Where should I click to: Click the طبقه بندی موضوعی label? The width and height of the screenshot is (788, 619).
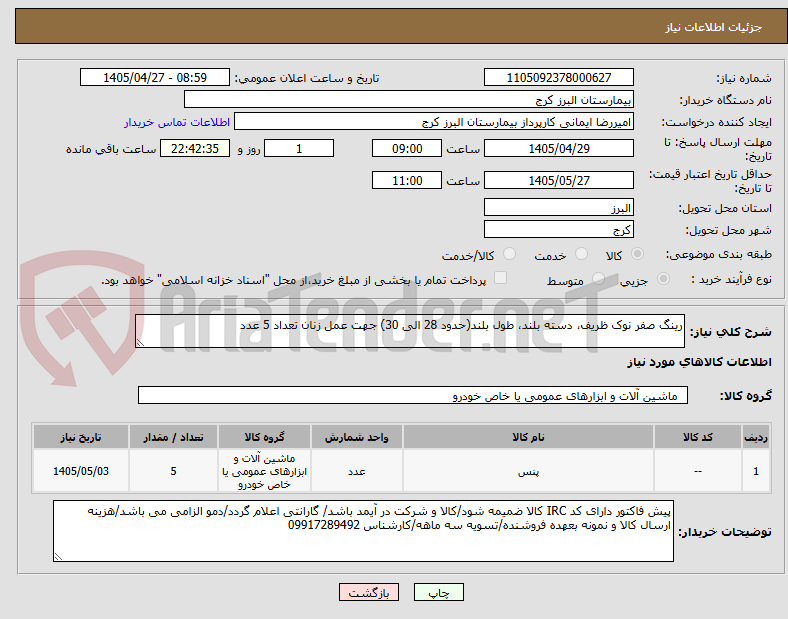click(719, 255)
